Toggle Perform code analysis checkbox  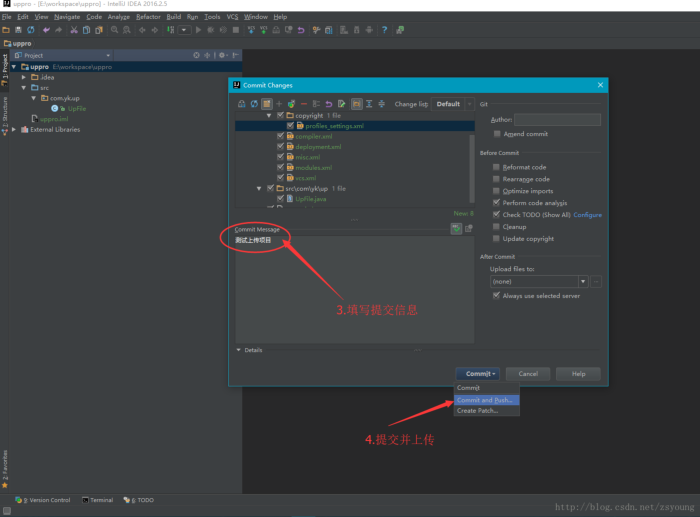497,203
